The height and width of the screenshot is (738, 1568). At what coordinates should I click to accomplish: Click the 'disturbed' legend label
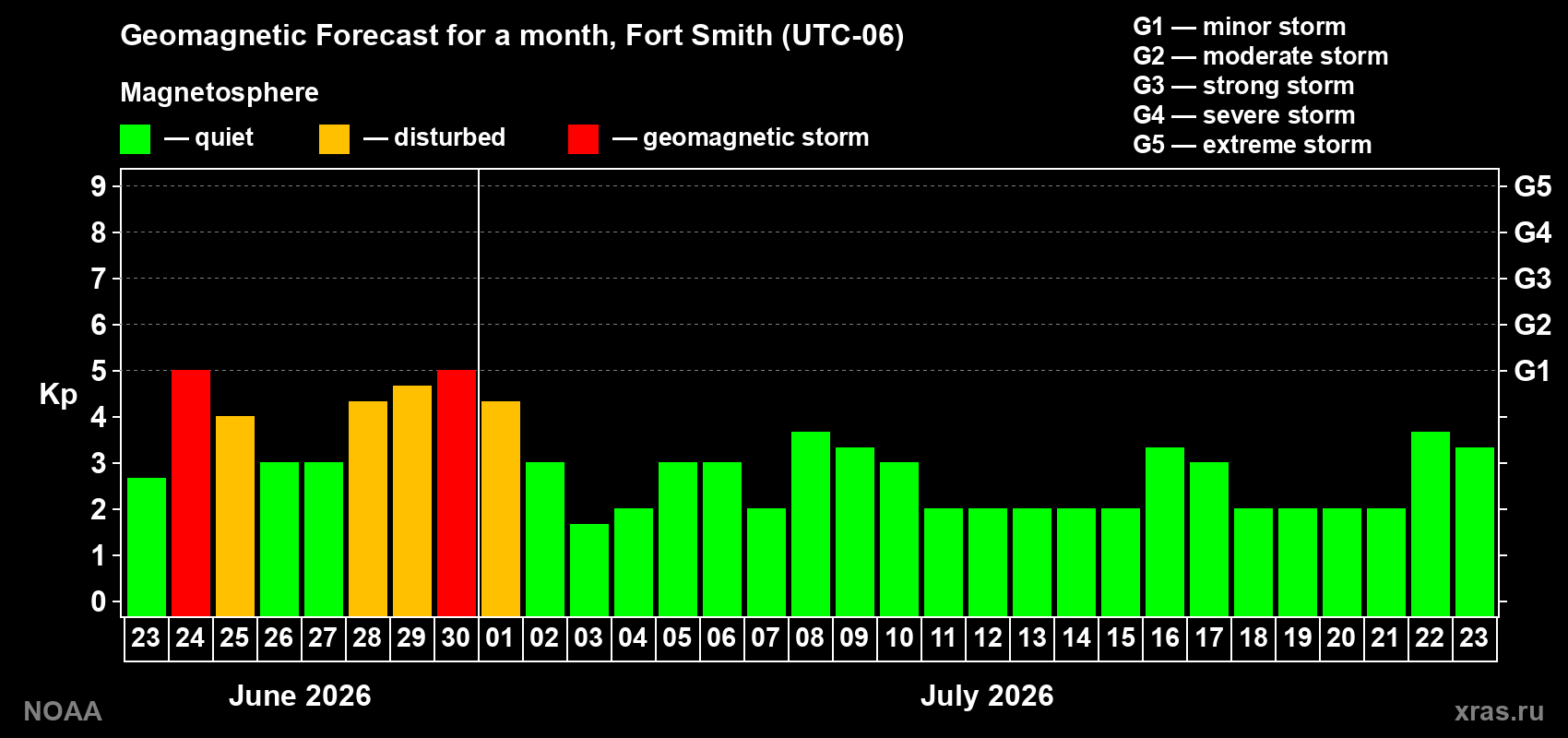tap(450, 137)
